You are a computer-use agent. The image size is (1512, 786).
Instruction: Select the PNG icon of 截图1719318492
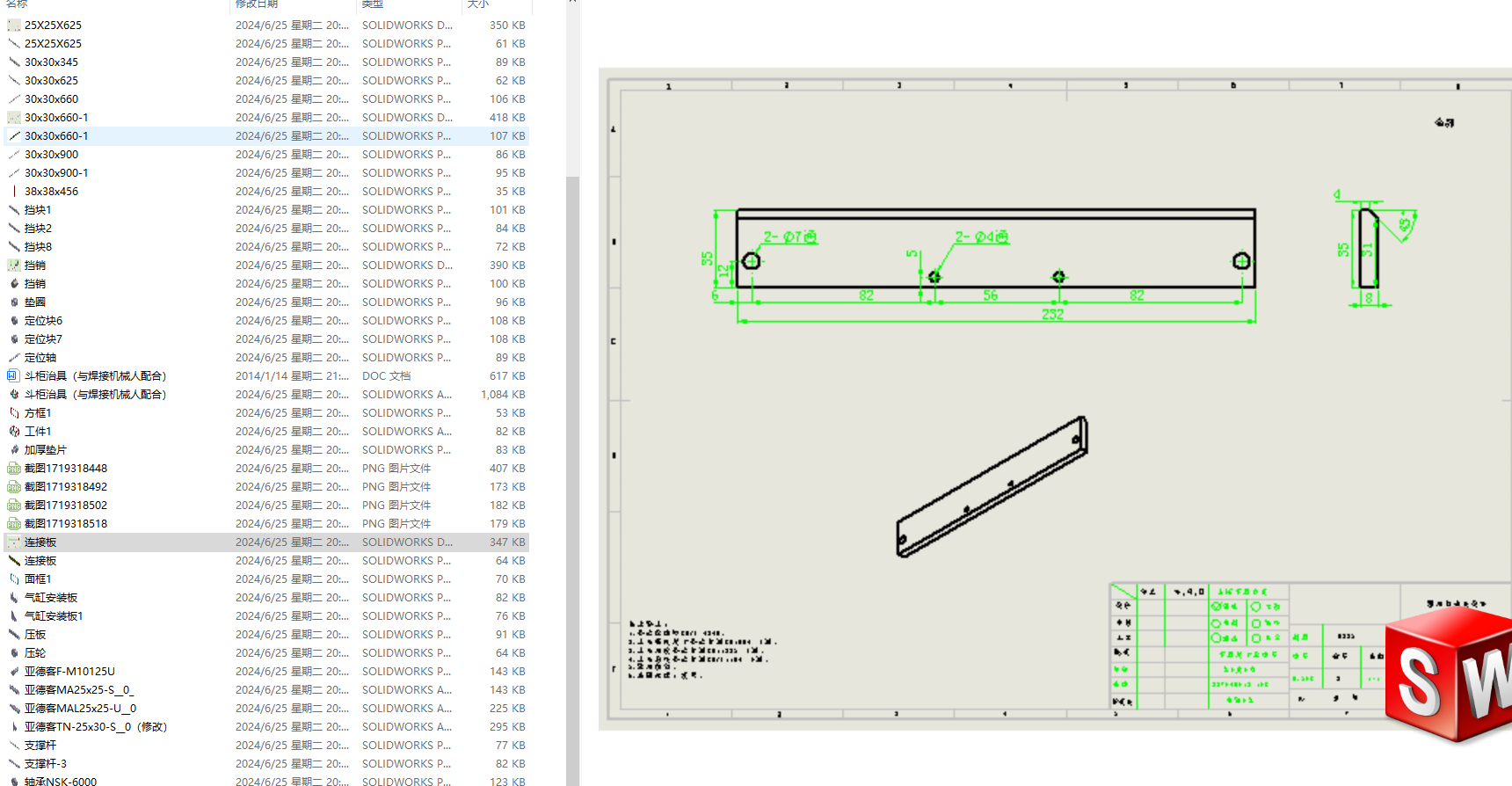pyautogui.click(x=14, y=487)
